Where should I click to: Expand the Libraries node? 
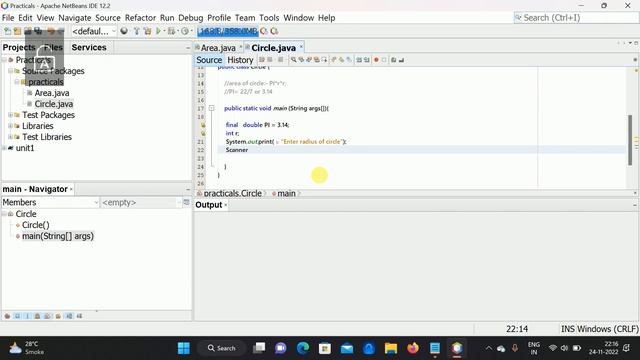11,126
